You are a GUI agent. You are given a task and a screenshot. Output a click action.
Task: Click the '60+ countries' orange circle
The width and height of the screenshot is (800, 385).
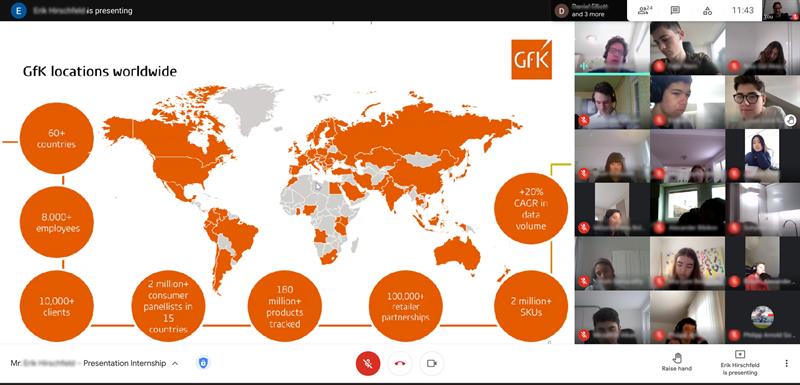(x=57, y=139)
